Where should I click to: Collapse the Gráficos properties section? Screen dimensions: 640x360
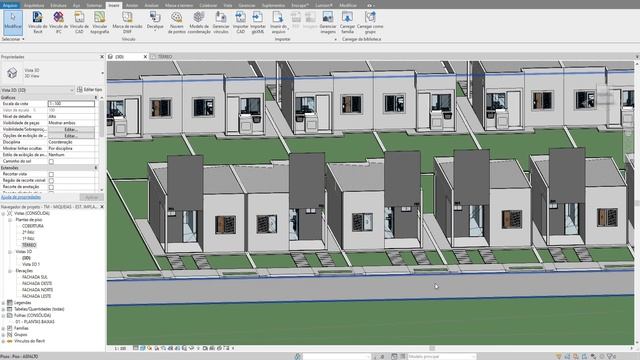coord(96,98)
